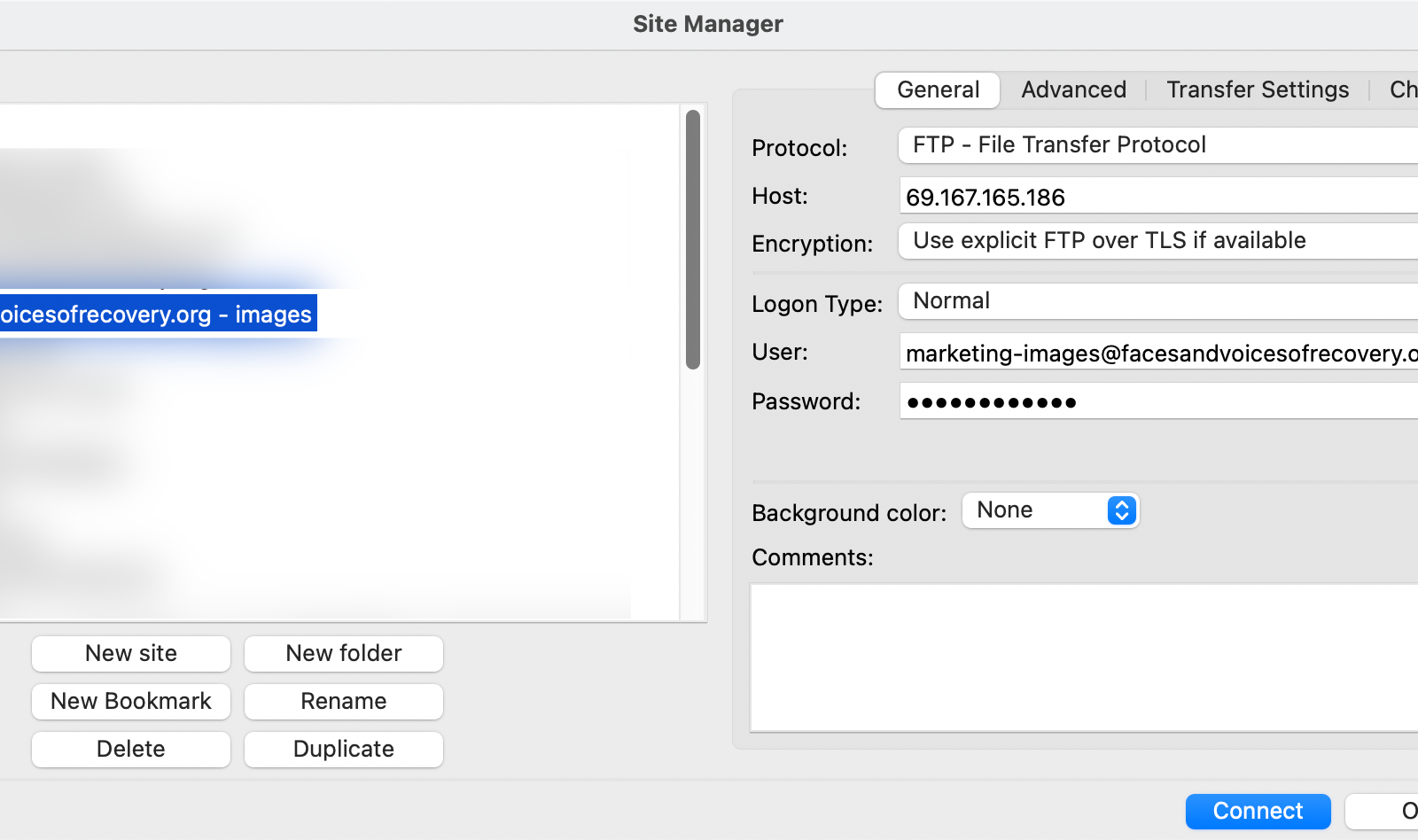Click the Connect button
Viewport: 1418px width, 840px height.
[x=1258, y=811]
